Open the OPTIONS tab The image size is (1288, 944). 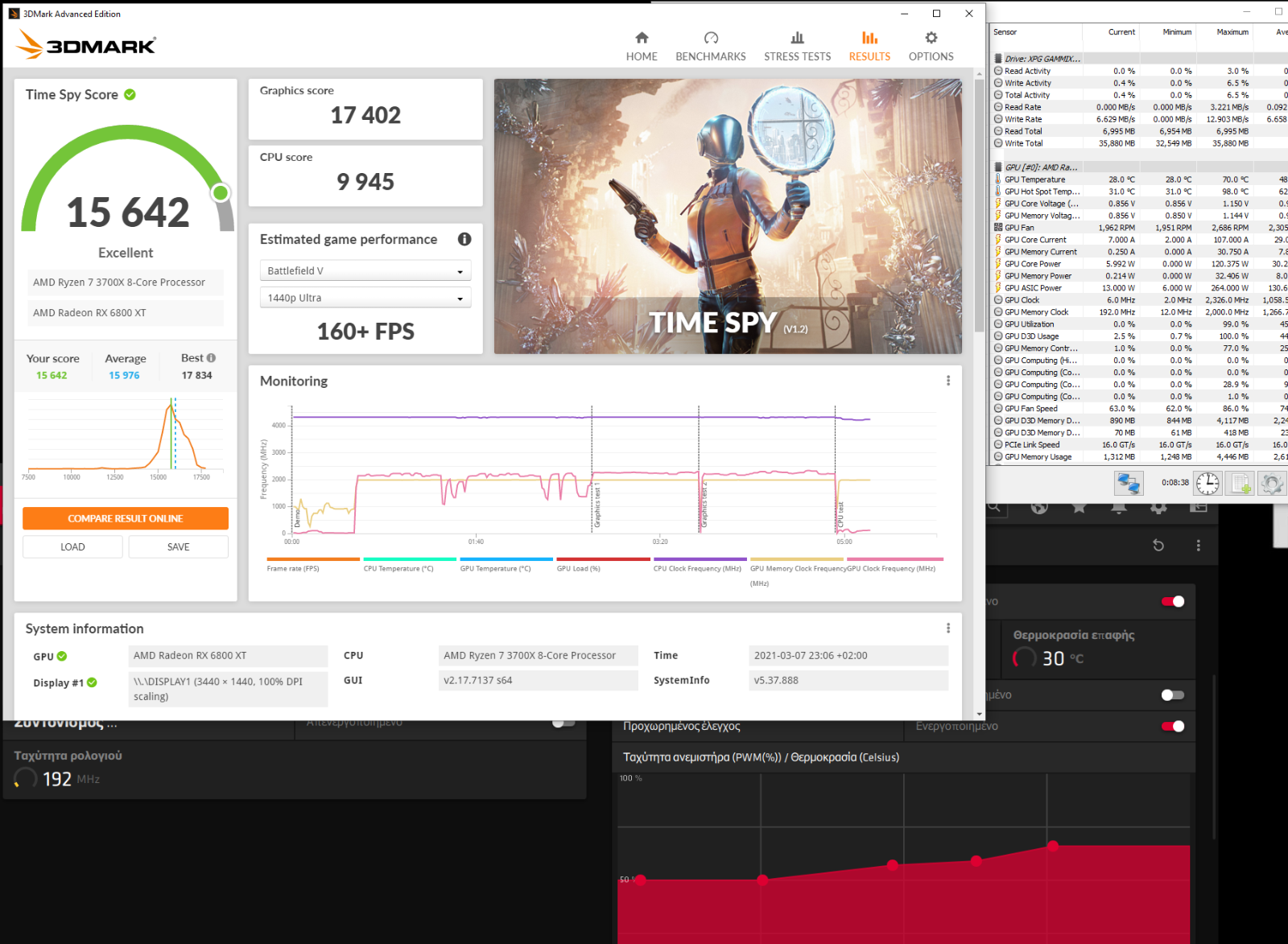coord(931,47)
